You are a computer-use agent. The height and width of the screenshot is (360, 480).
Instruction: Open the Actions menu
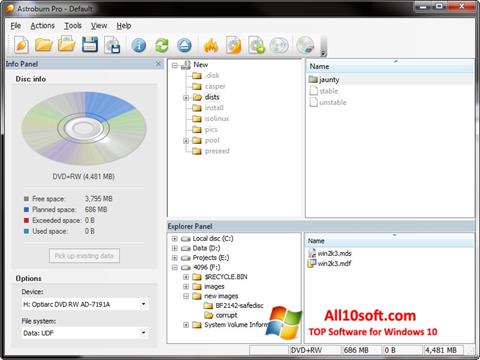click(43, 26)
